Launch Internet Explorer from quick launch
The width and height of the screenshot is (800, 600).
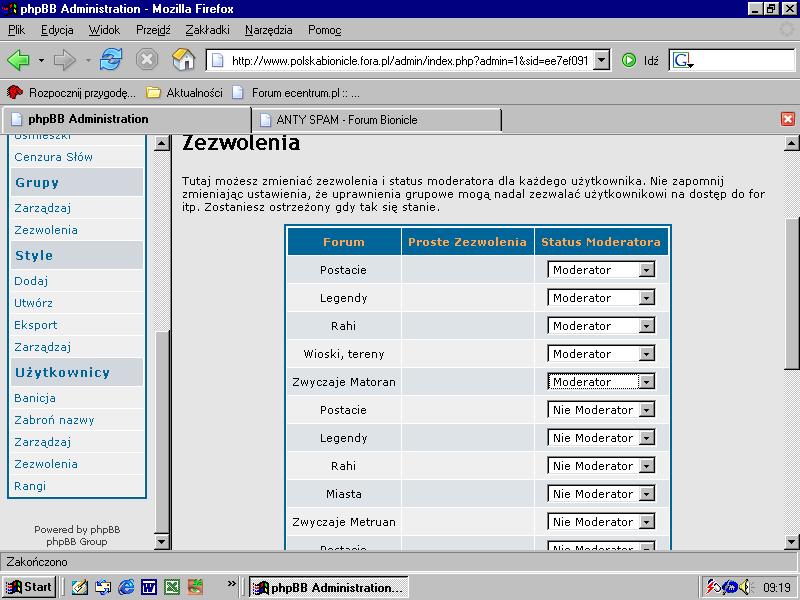pyautogui.click(x=126, y=587)
